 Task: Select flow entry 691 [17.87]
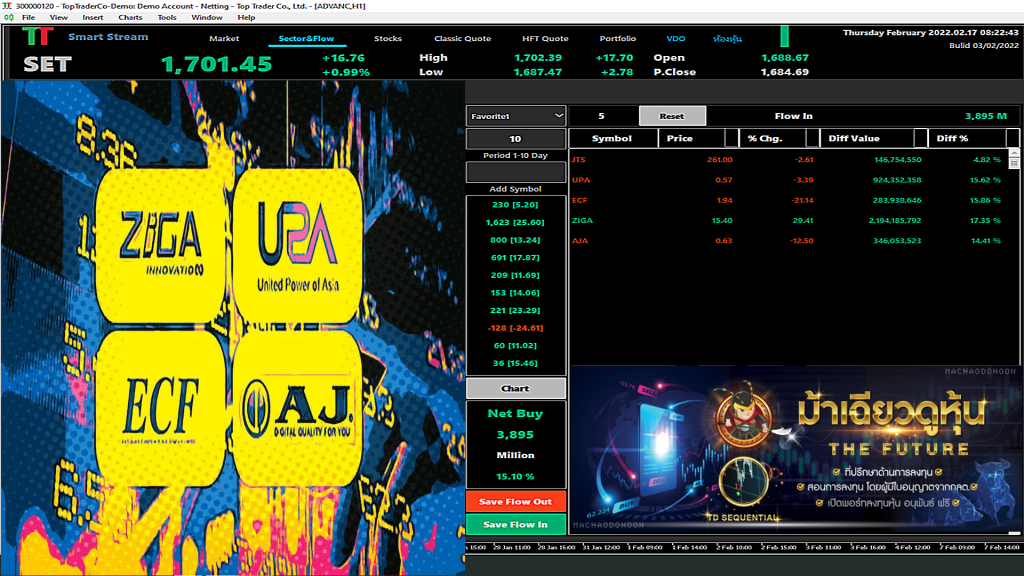515,257
